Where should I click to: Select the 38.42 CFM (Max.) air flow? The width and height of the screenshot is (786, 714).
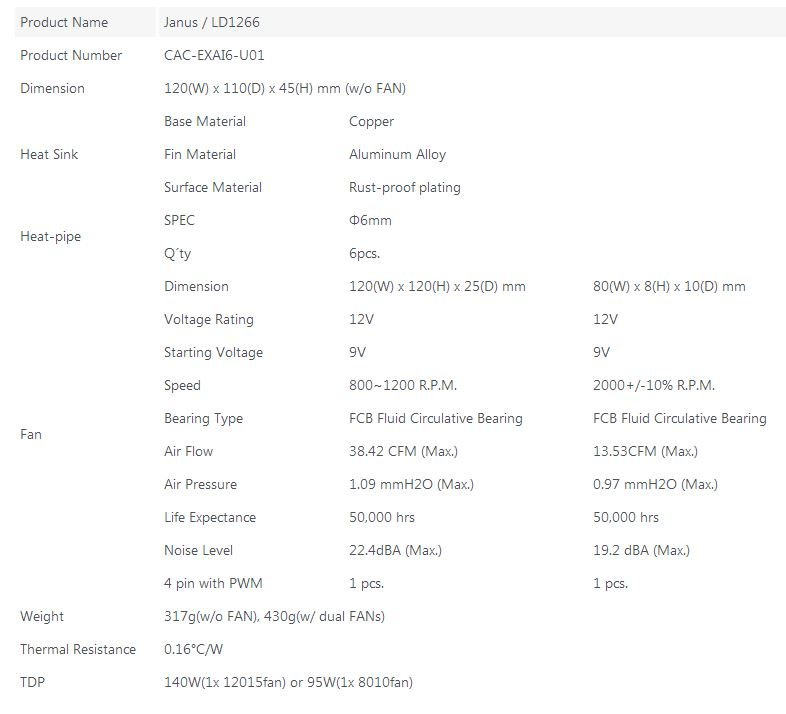(x=401, y=451)
